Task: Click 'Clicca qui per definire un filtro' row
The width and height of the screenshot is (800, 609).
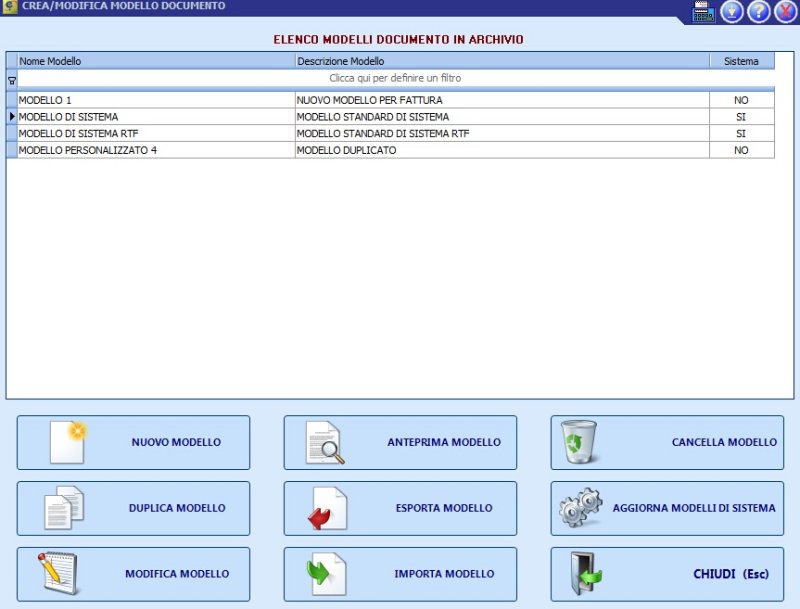Action: (x=395, y=78)
